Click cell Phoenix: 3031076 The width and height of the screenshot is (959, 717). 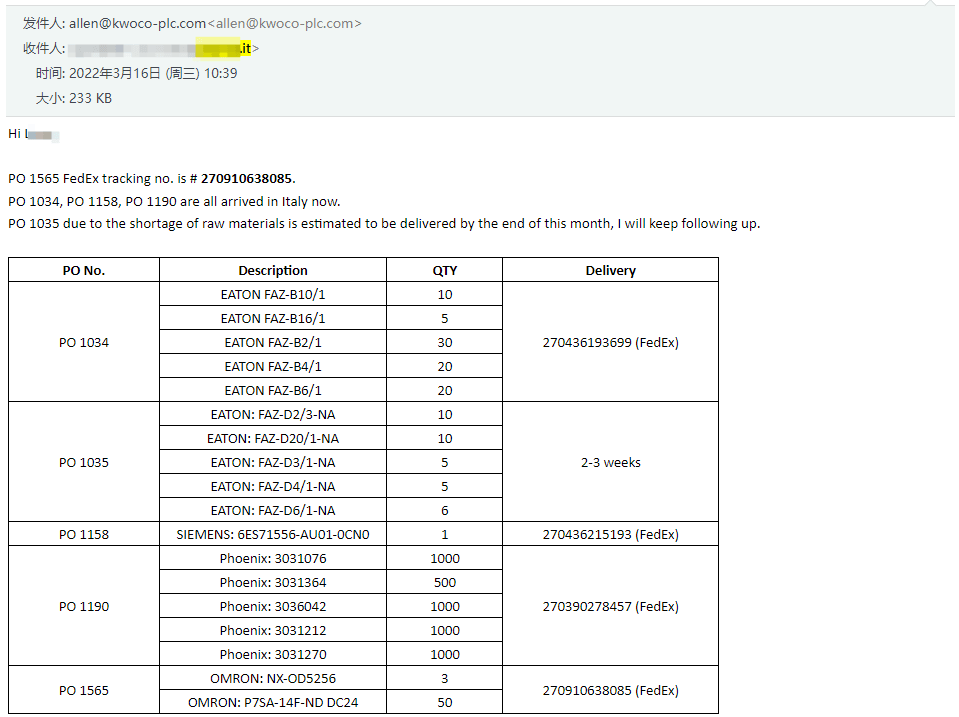click(273, 559)
